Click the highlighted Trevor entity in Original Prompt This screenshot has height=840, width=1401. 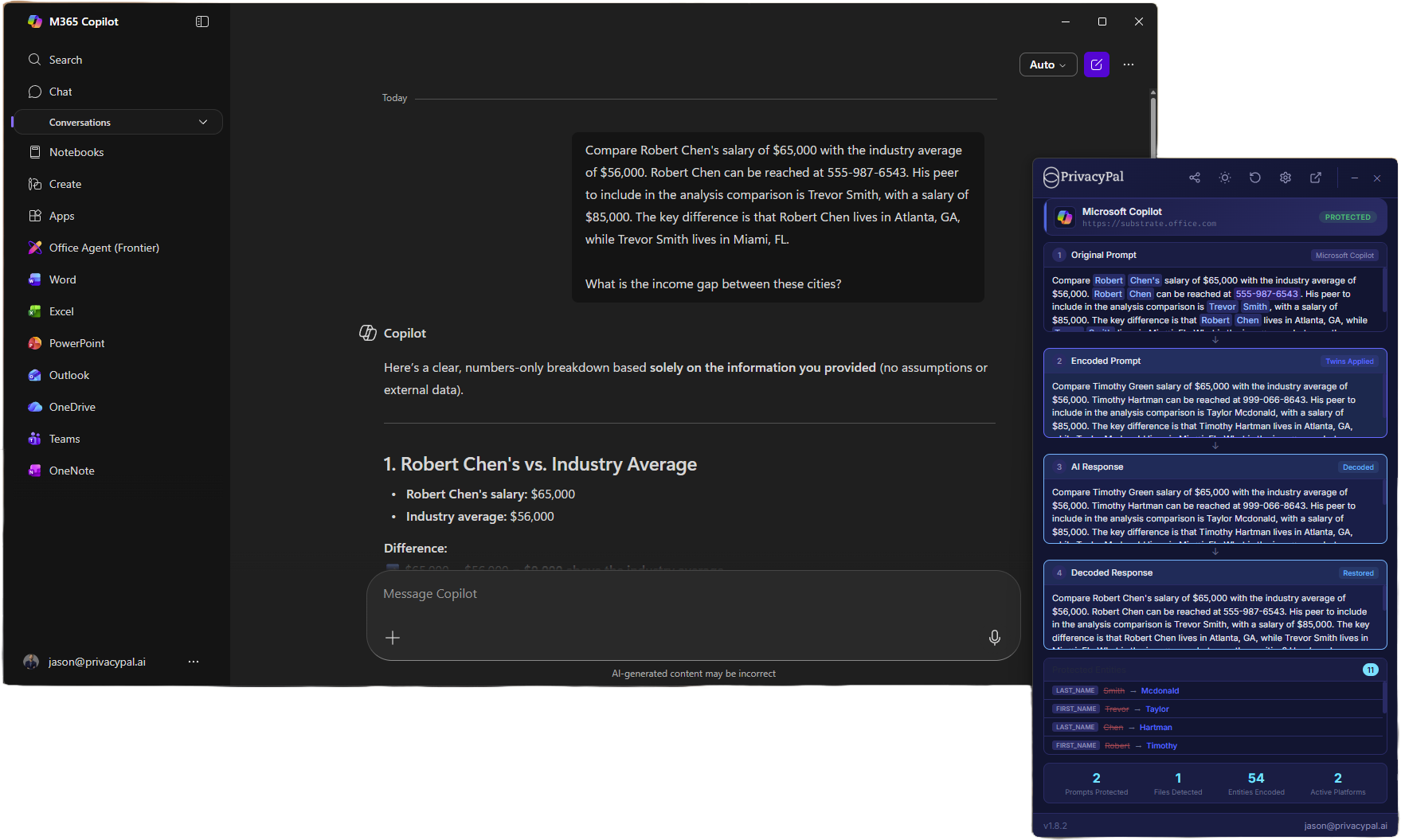(x=1222, y=307)
